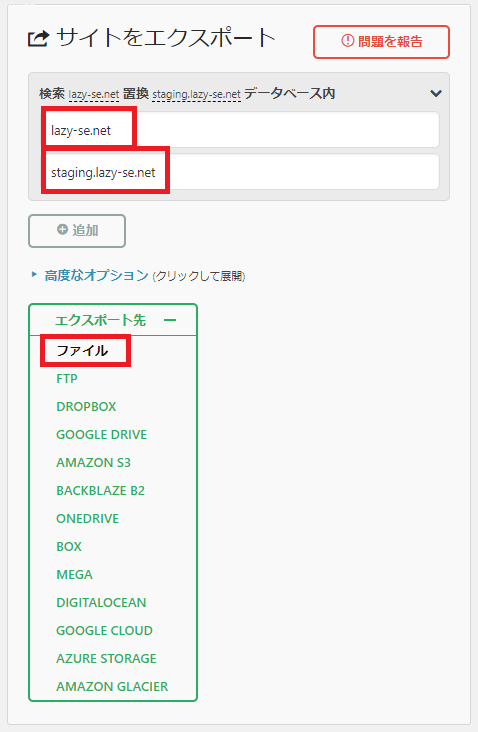Toggle the エクスポート先 dropdown header
This screenshot has height=732, width=478.
(x=113, y=320)
